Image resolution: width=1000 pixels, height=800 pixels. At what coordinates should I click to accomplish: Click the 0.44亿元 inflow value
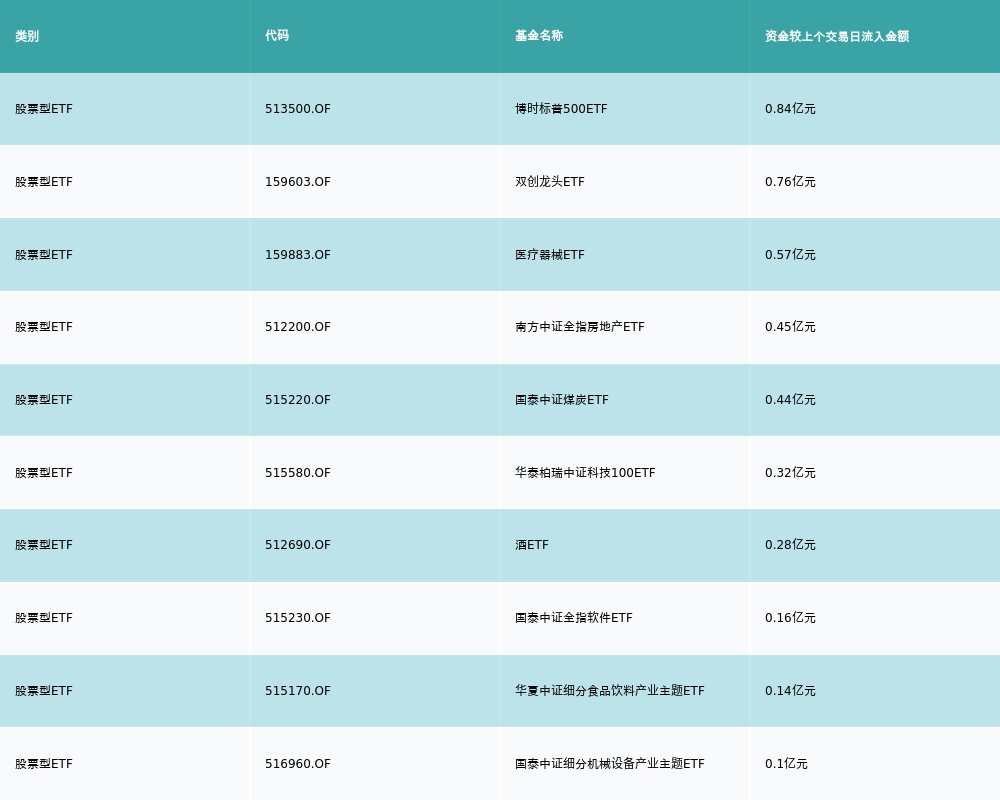[x=790, y=400]
